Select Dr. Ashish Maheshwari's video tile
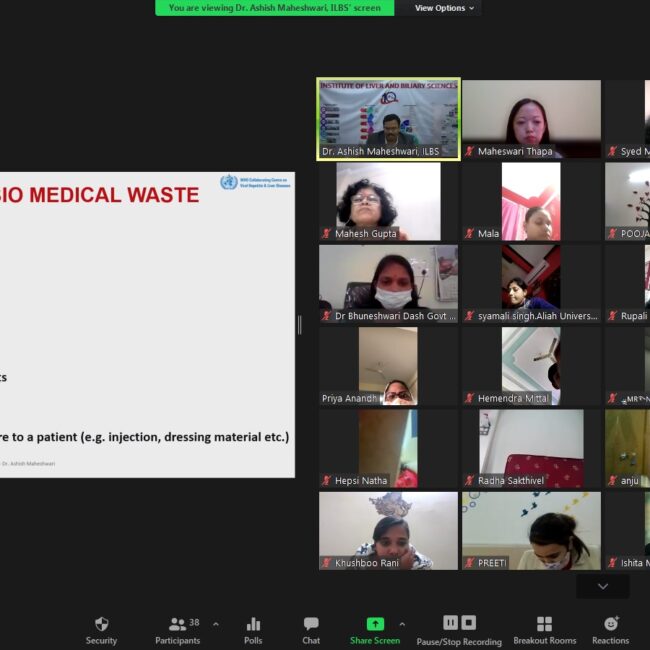Viewport: 650px width, 650px height. pyautogui.click(x=388, y=115)
